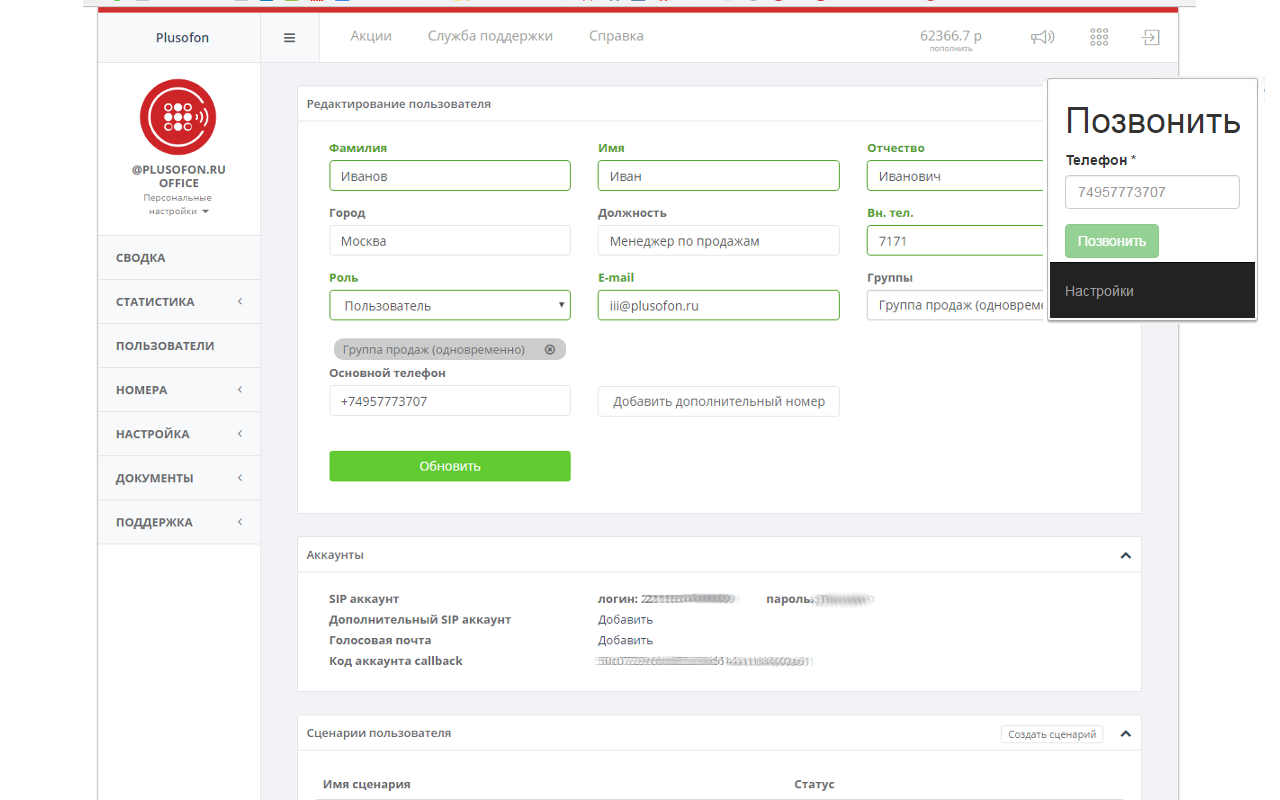Toggle the hamburger sidebar menu icon
The height and width of the screenshot is (800, 1280).
pos(289,38)
